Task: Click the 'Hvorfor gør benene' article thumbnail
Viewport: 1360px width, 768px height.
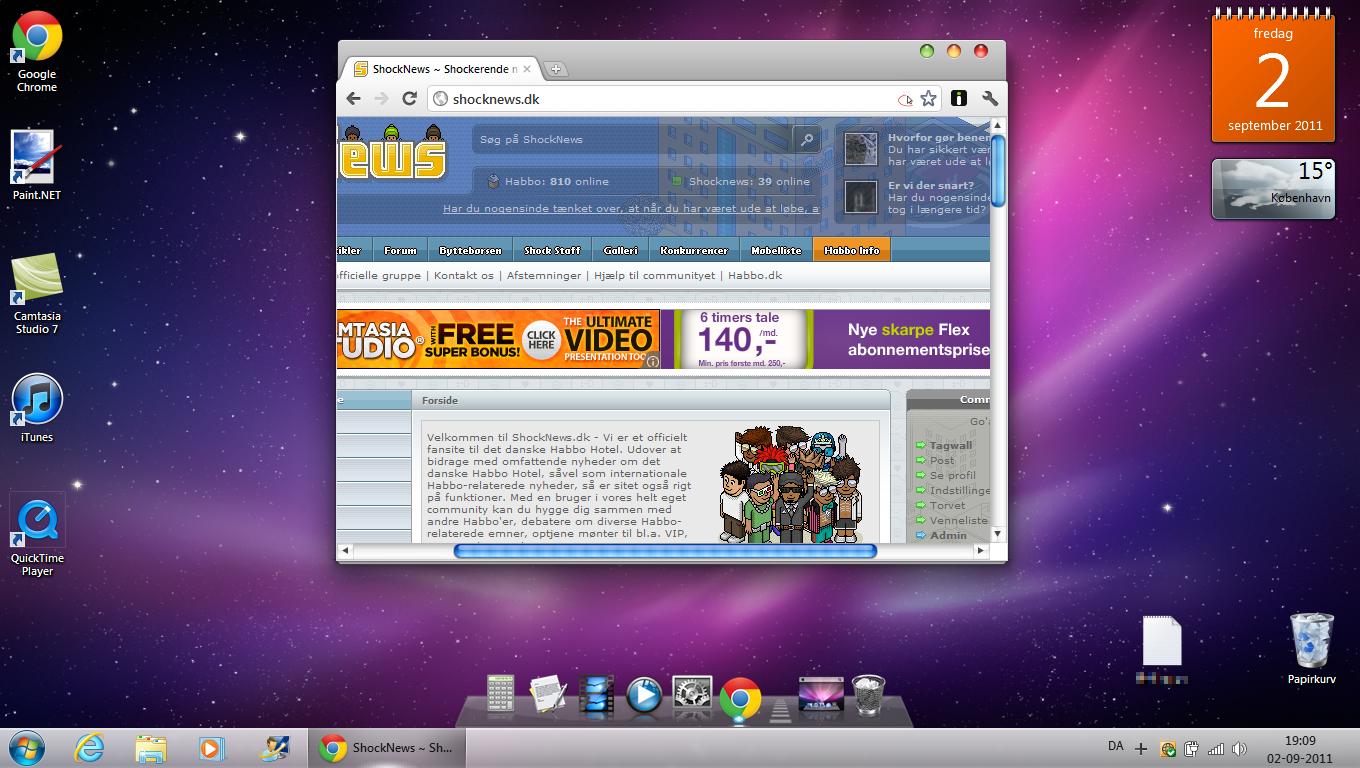Action: coord(860,149)
